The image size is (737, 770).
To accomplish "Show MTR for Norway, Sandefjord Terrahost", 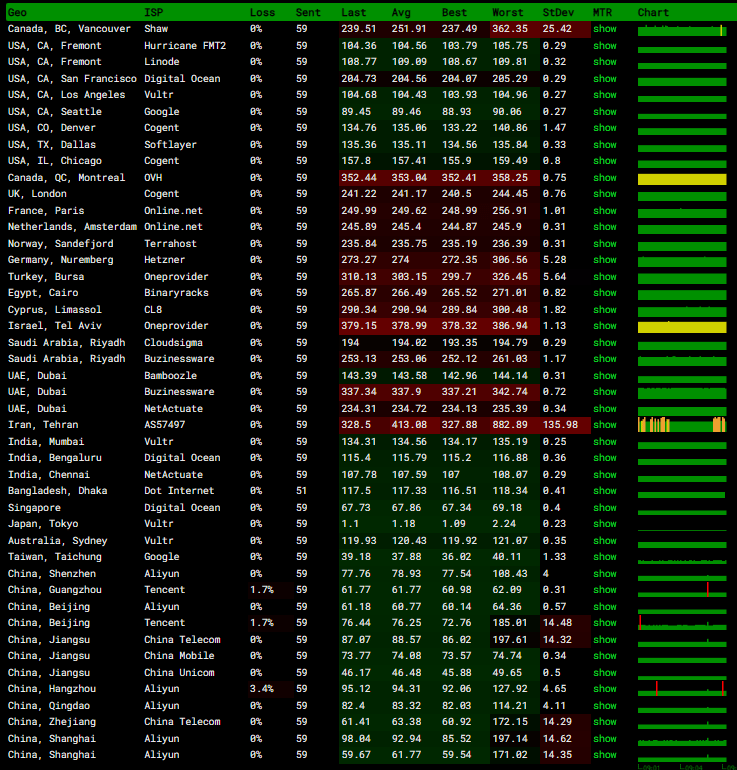I will 604,244.
